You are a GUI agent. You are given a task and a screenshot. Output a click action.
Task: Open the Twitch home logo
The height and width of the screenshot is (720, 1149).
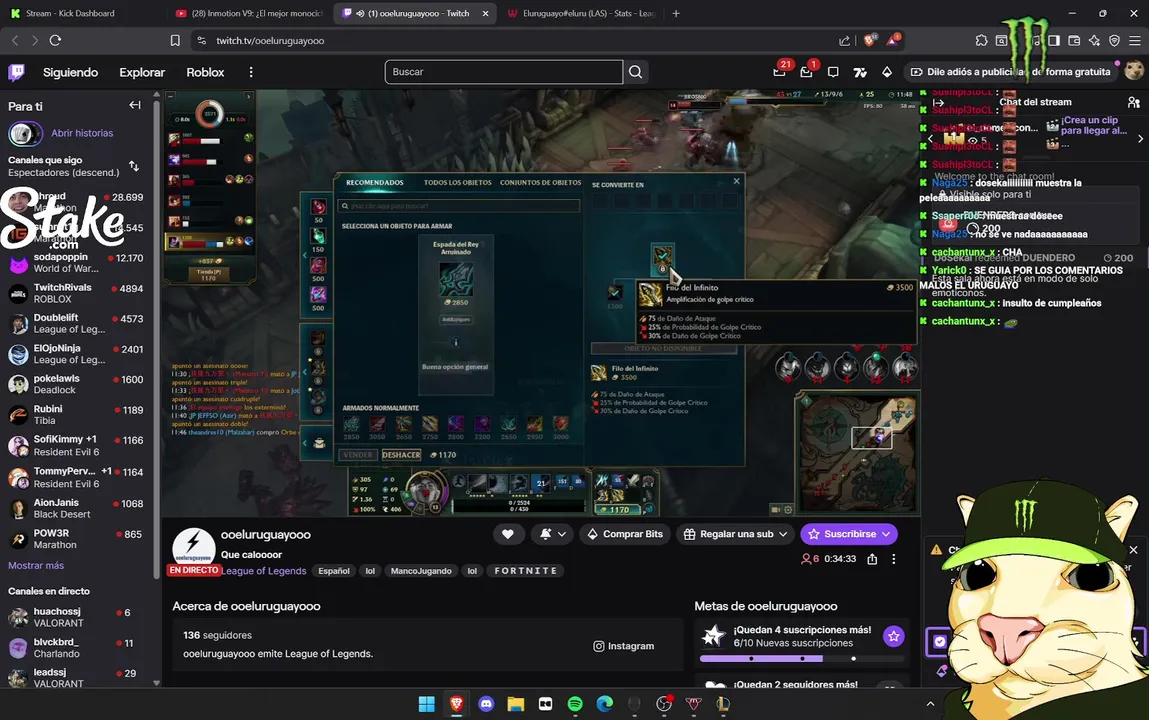(x=16, y=72)
